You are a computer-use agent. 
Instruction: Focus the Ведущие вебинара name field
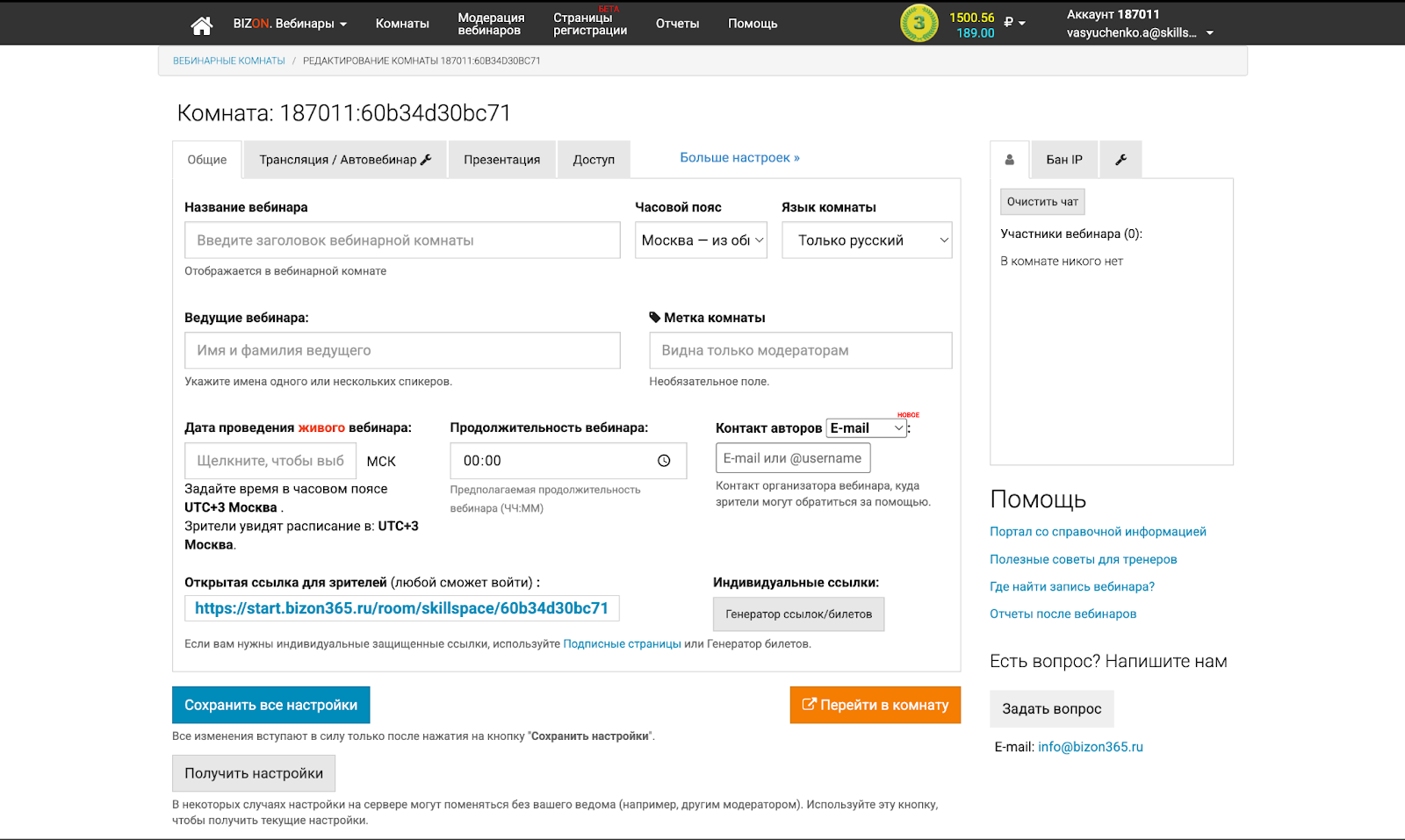tap(402, 350)
